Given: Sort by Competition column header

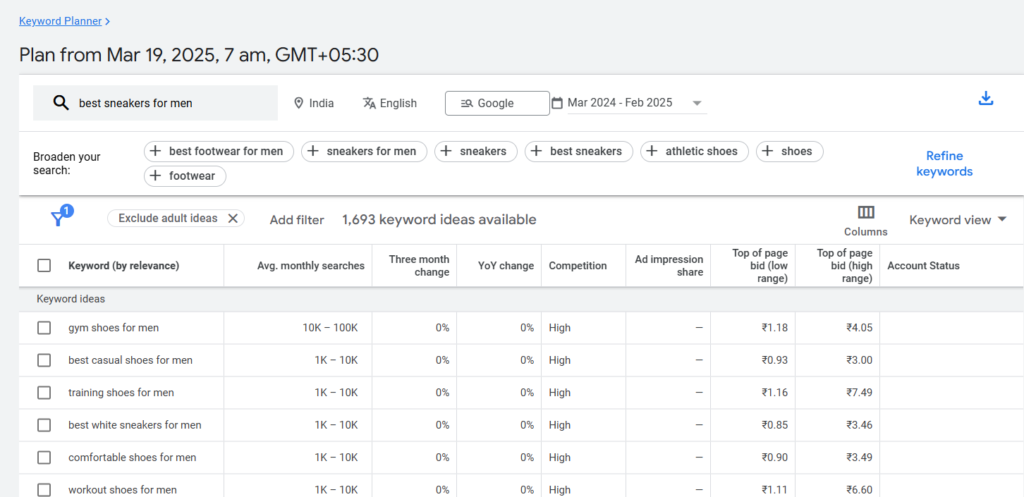Looking at the screenshot, I should (577, 266).
